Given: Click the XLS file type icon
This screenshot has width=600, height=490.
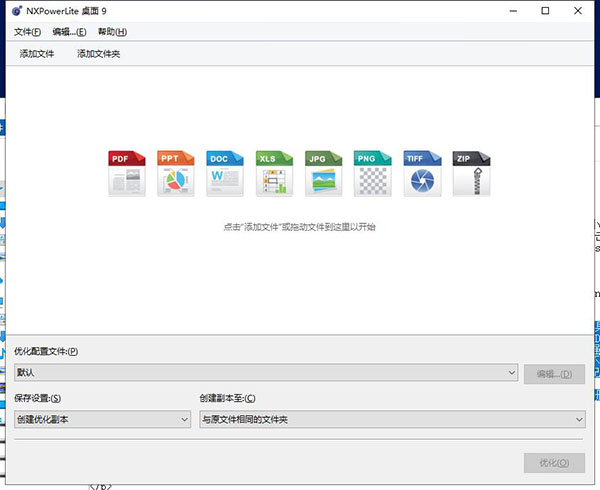Looking at the screenshot, I should (x=273, y=173).
